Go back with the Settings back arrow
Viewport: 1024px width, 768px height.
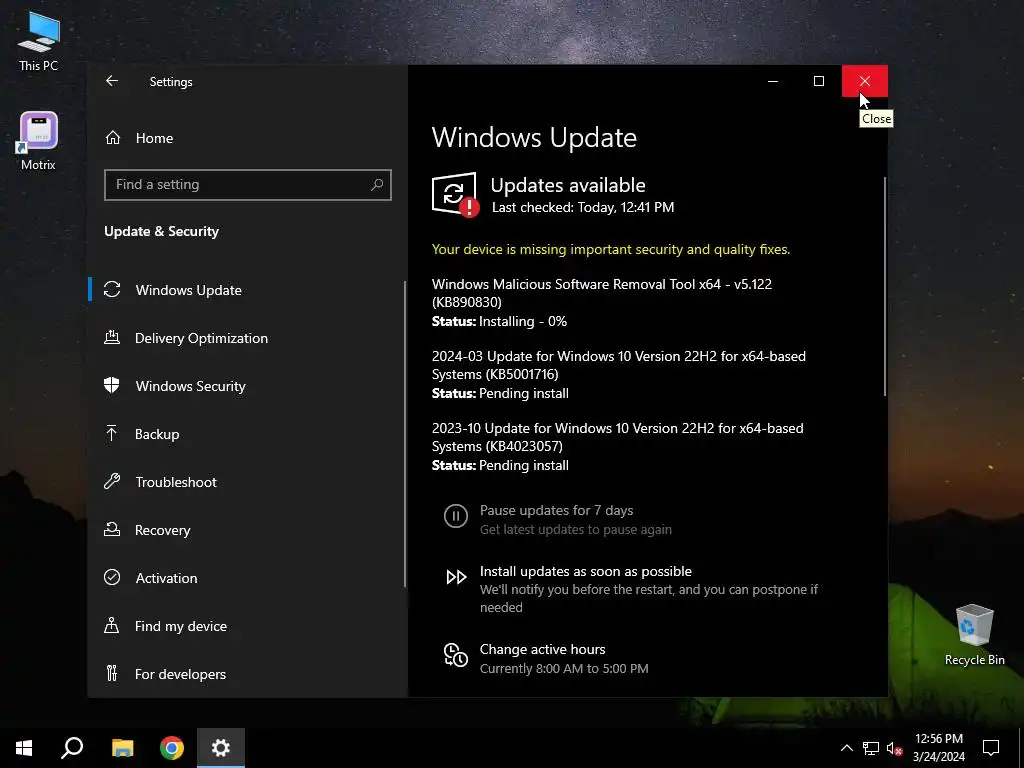pyautogui.click(x=112, y=81)
